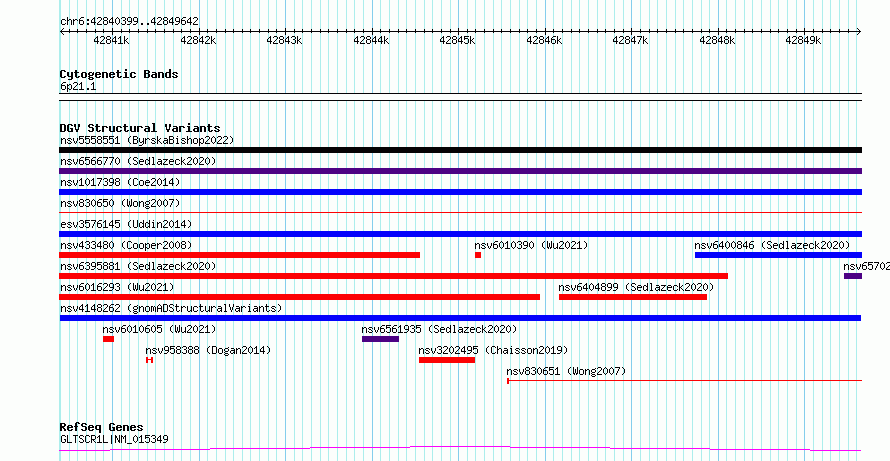The image size is (890, 461).
Task: Click the blue nsv1017398 variant bar
Action: pyautogui.click(x=460, y=192)
